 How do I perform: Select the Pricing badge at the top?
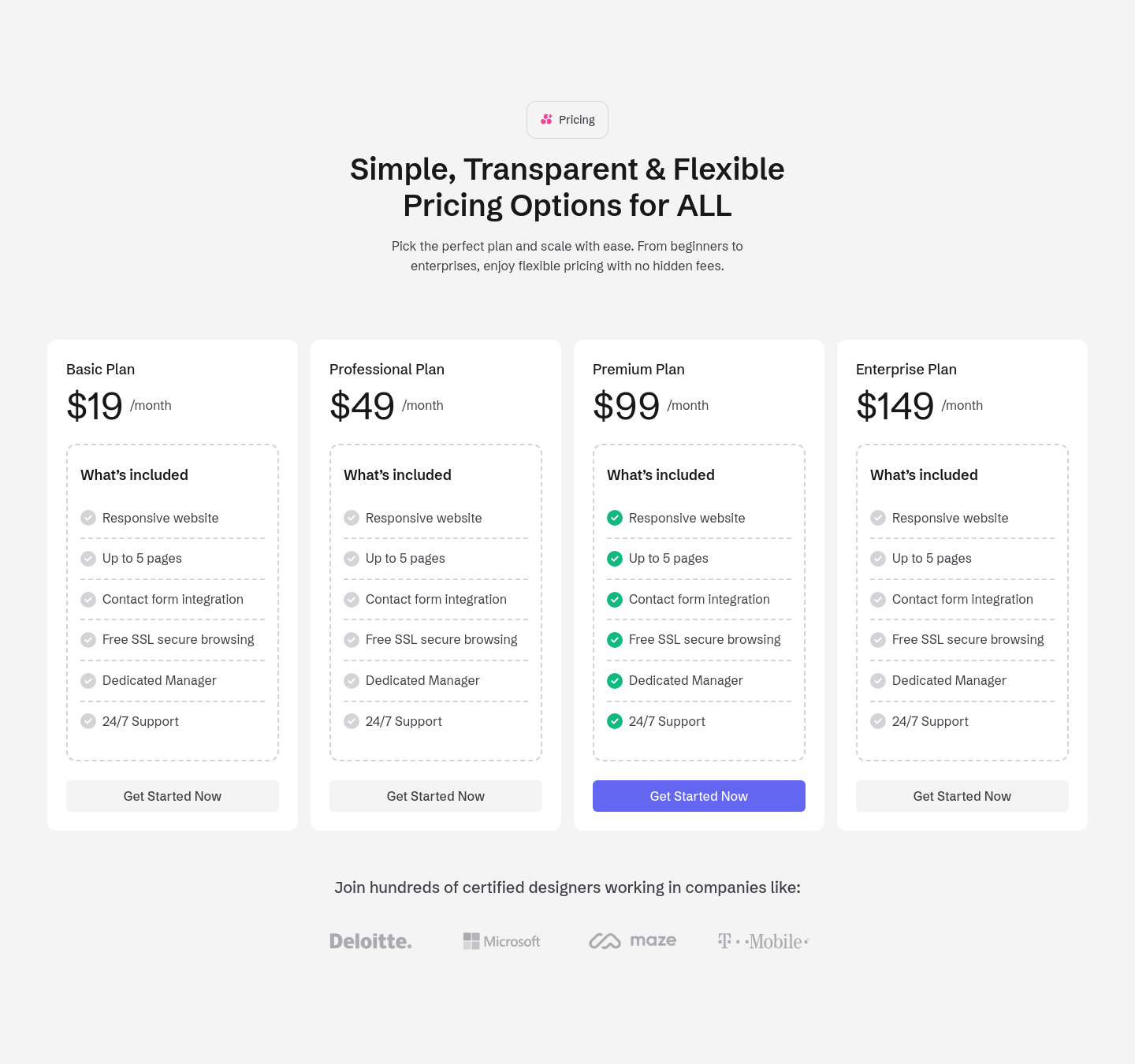point(567,120)
